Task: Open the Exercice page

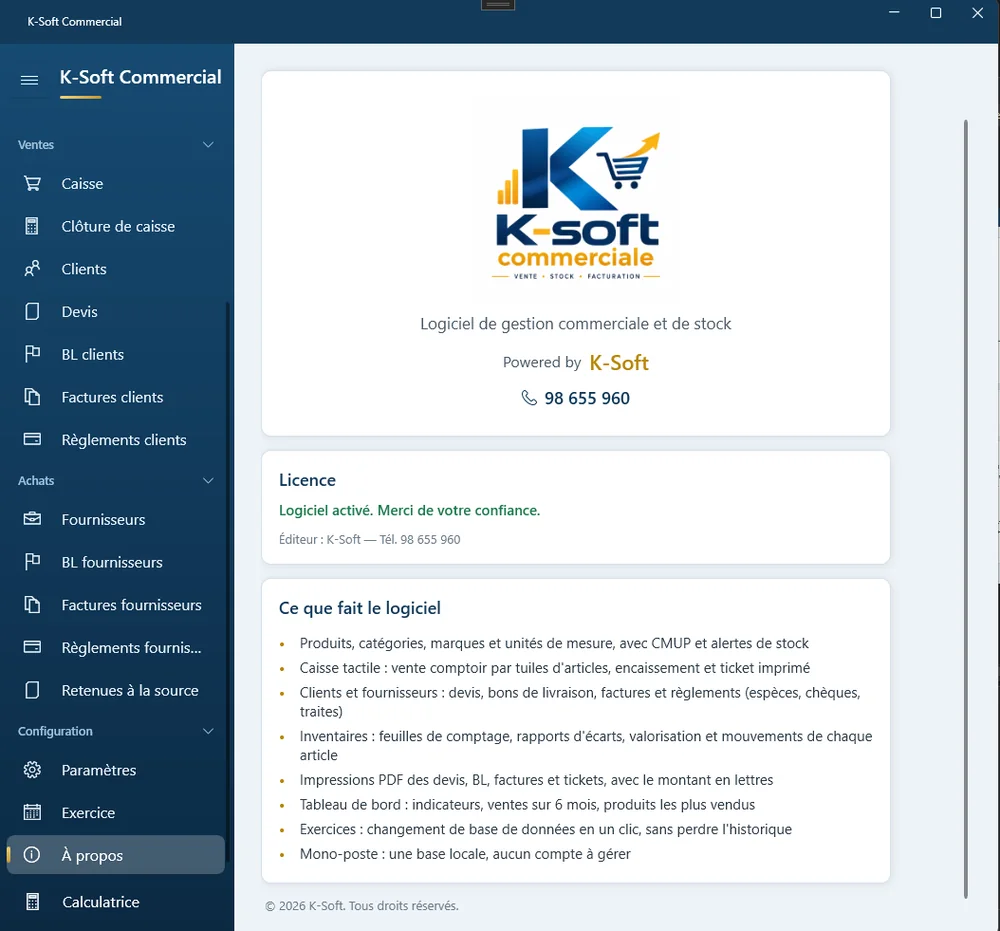Action: (x=115, y=813)
